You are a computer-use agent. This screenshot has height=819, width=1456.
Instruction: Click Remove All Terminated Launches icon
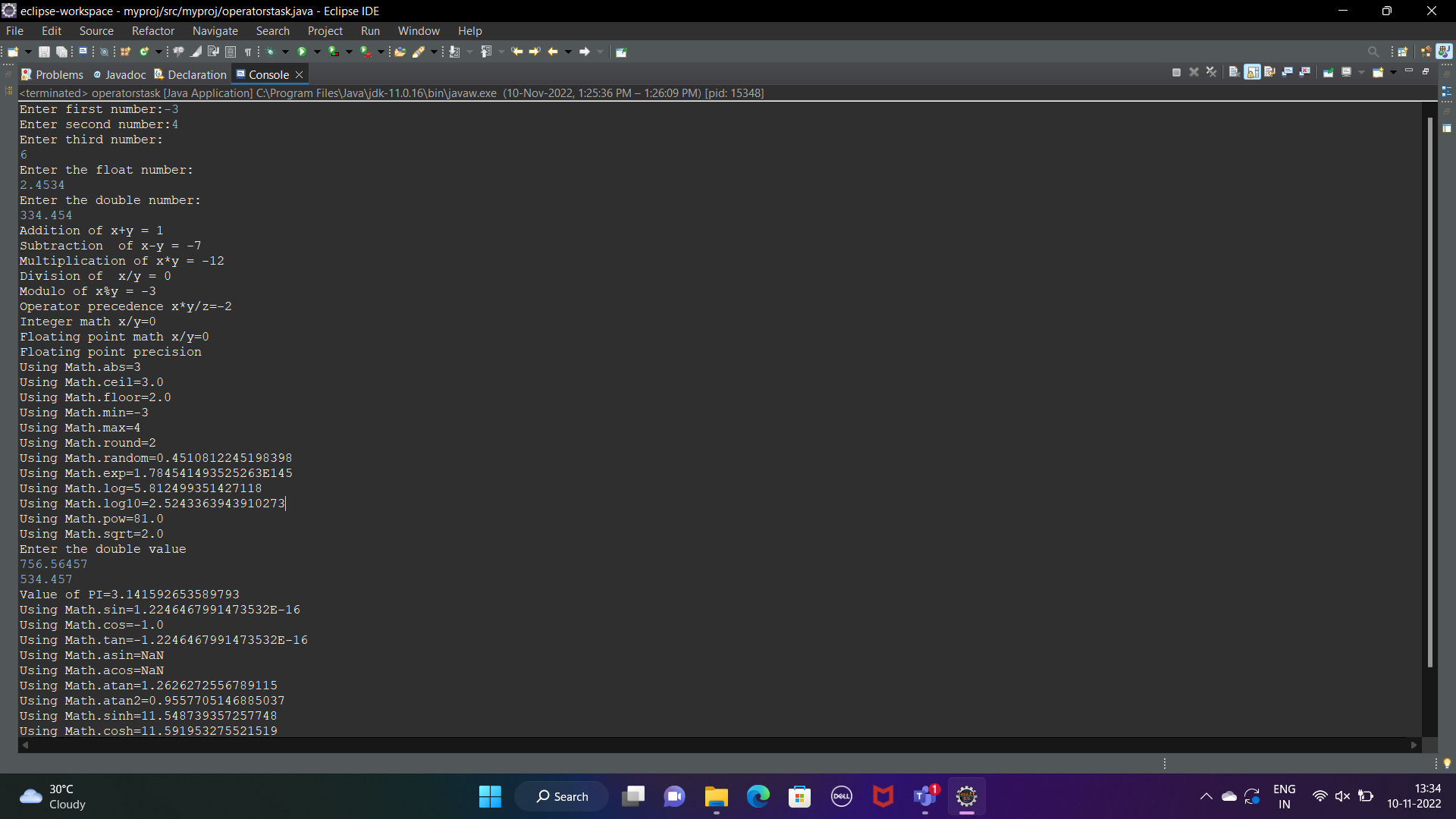pos(1211,72)
